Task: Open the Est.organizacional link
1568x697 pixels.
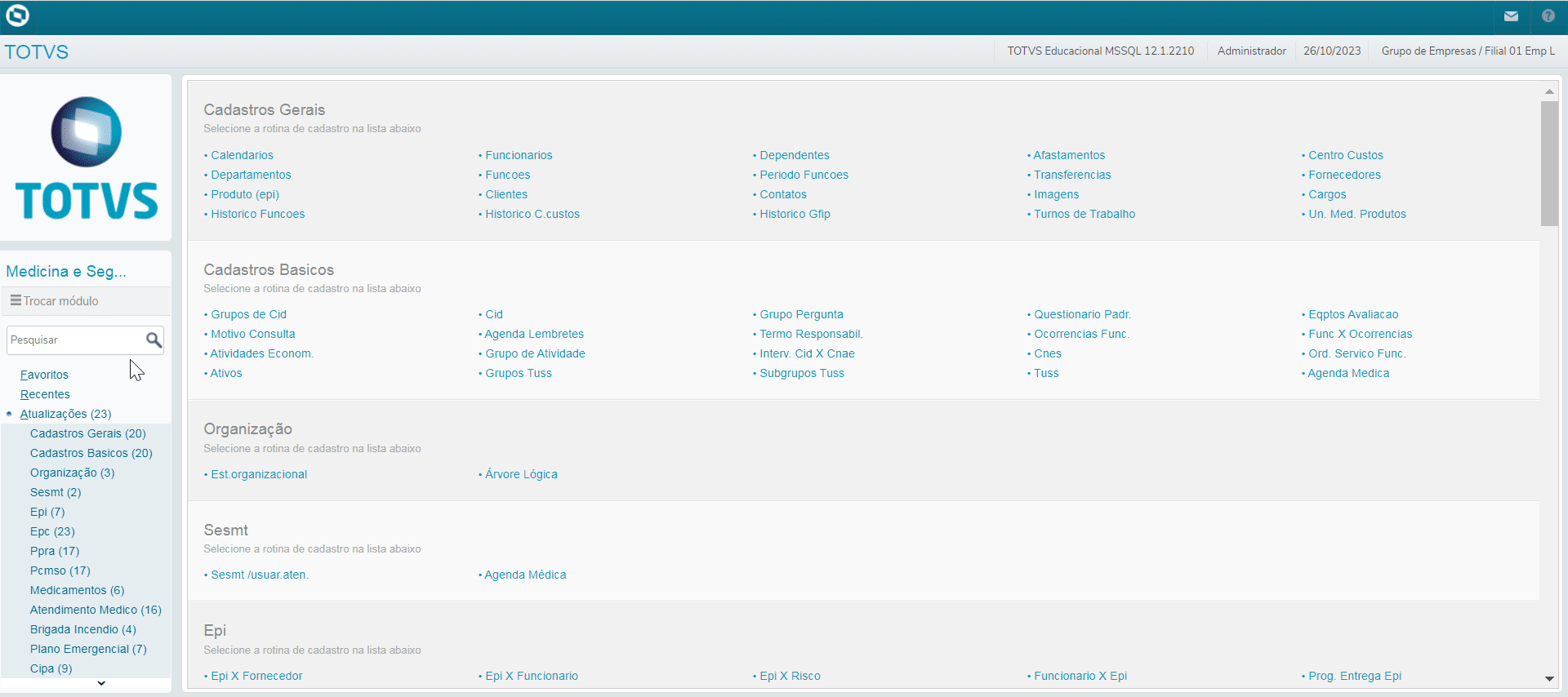Action: tap(259, 474)
